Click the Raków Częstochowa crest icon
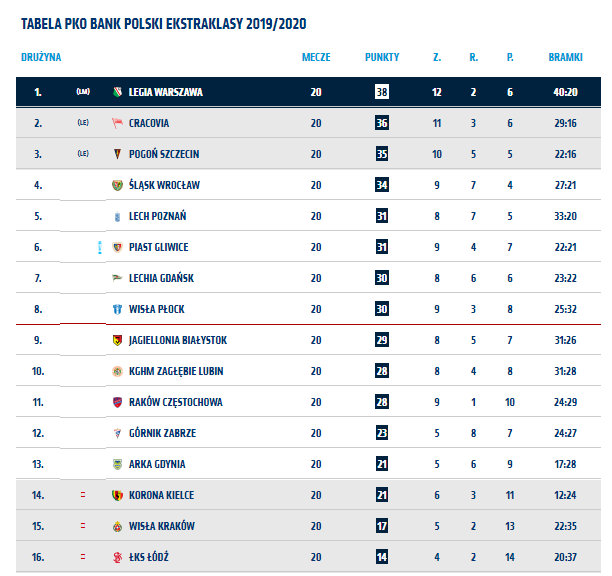 (117, 402)
